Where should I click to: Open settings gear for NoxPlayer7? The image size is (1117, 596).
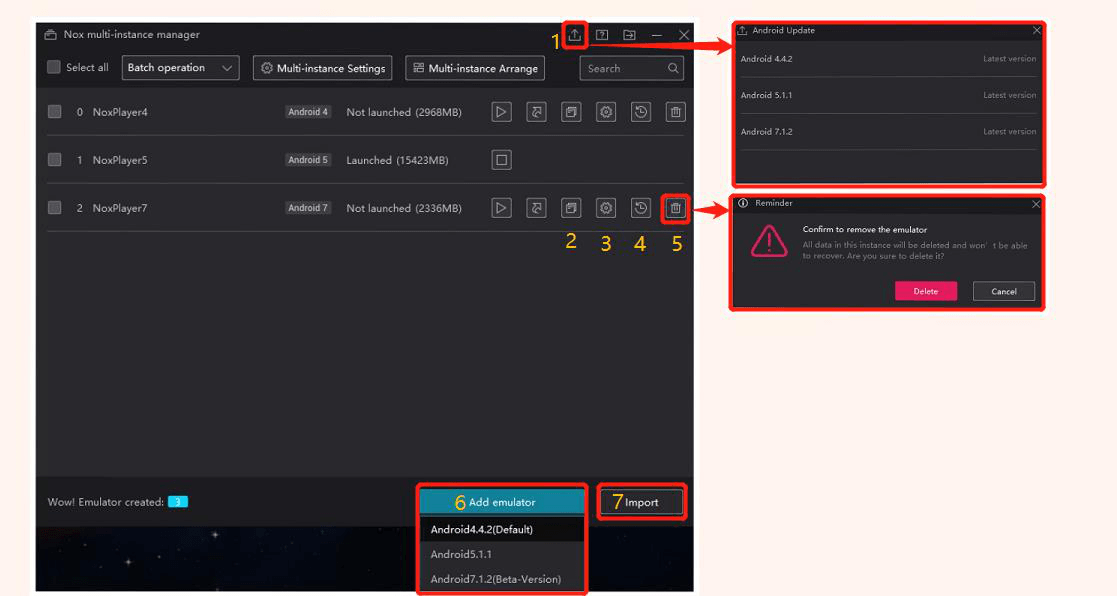(x=606, y=208)
